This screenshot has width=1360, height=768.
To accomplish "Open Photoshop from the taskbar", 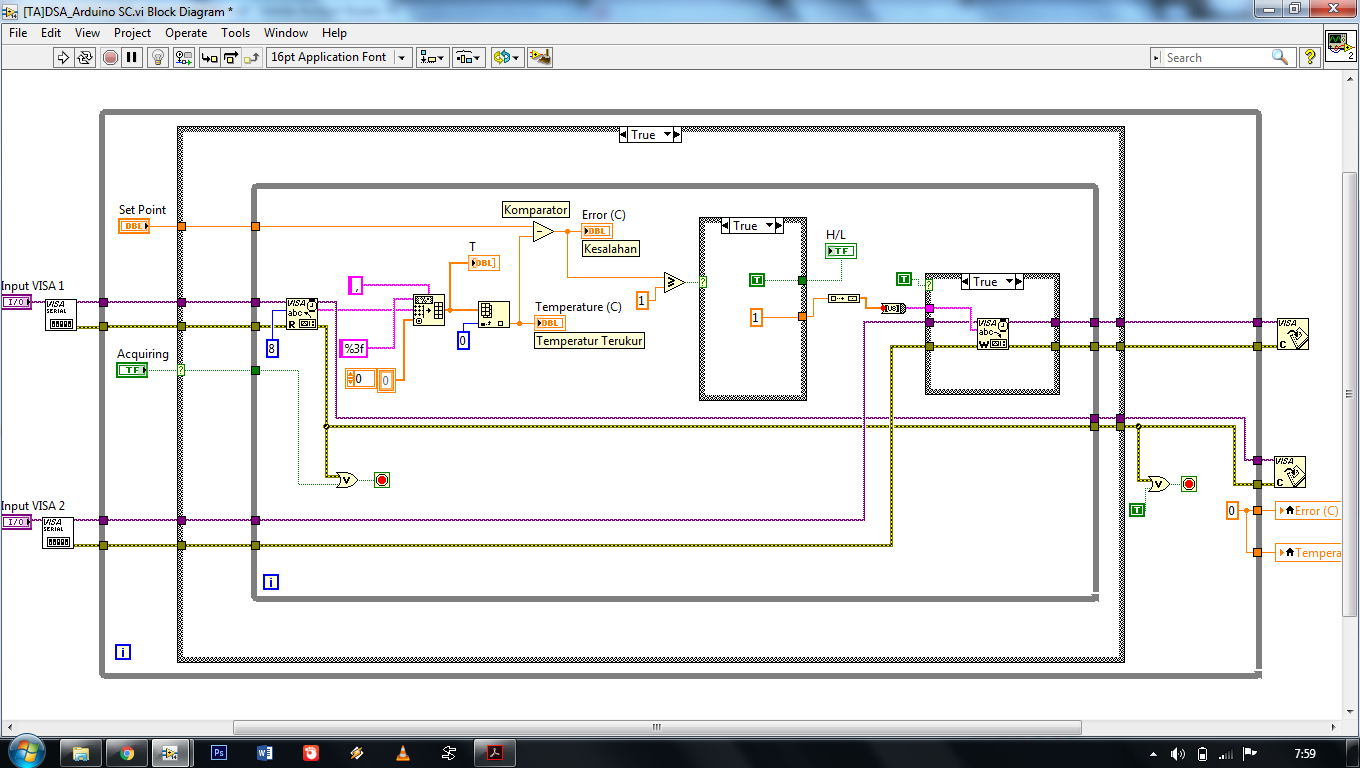I will [x=219, y=753].
